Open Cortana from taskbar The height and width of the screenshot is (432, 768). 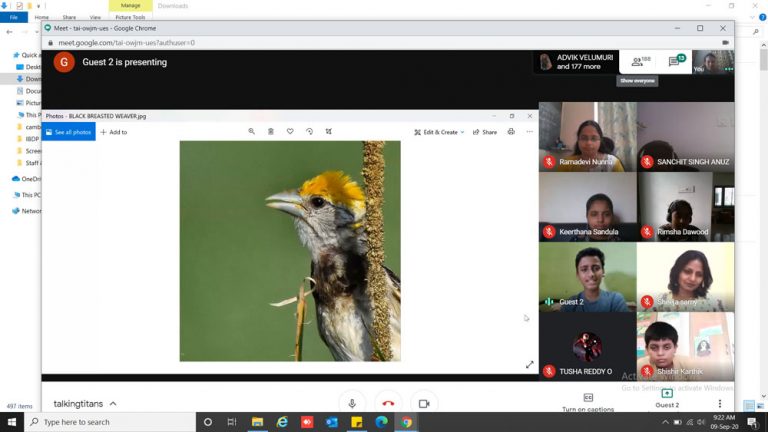coord(208,422)
